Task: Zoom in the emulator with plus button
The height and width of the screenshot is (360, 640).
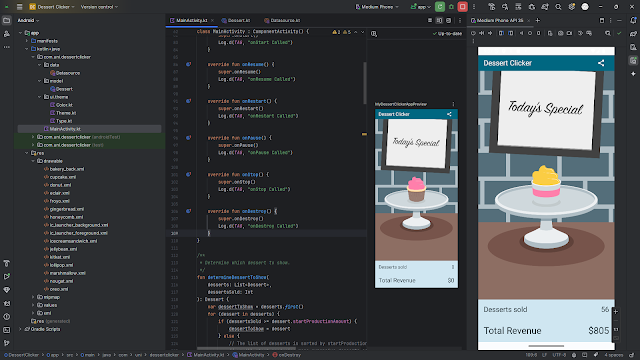Action: [x=616, y=311]
